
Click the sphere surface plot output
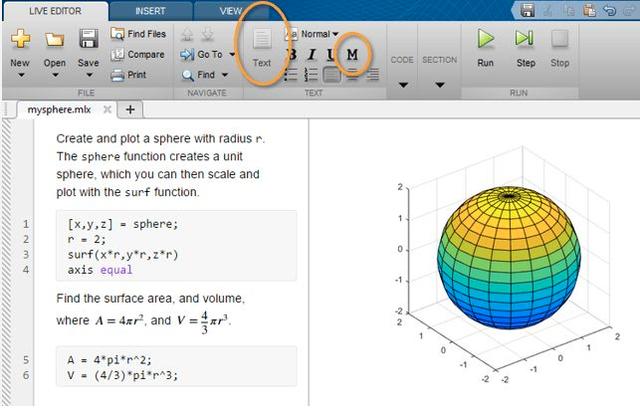[x=508, y=258]
